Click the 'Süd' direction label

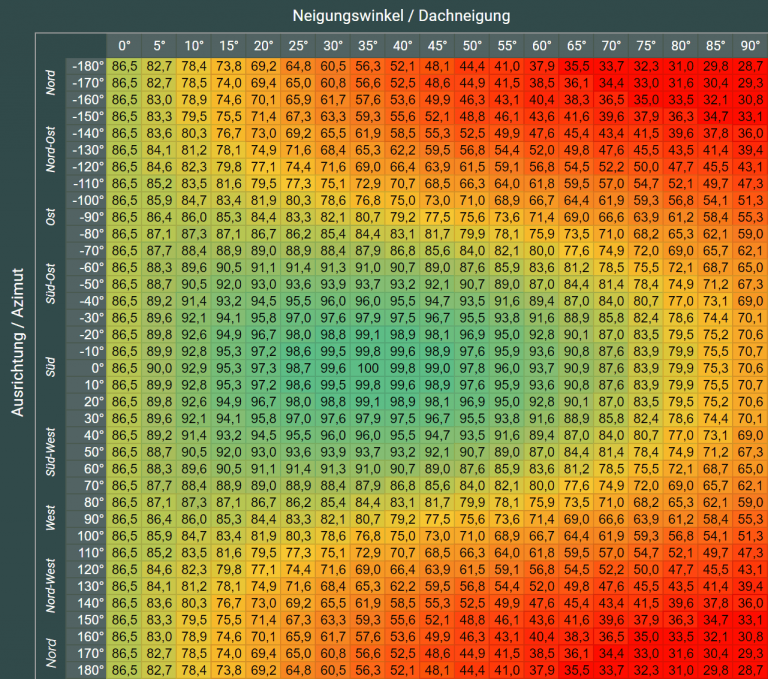point(50,367)
